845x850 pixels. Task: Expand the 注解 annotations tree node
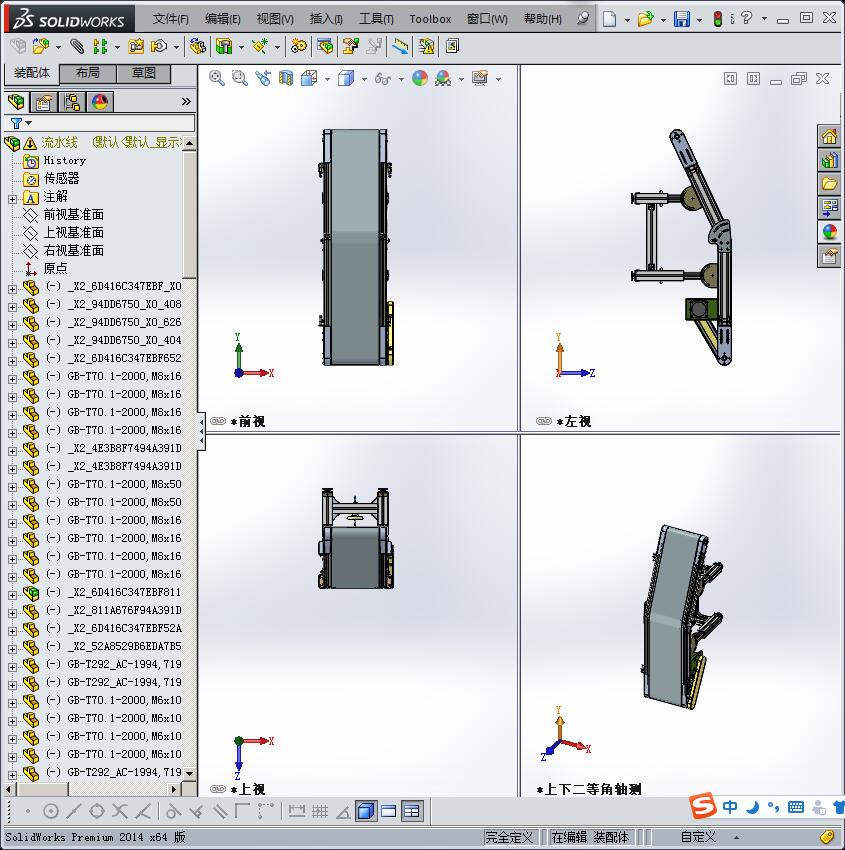[12, 199]
